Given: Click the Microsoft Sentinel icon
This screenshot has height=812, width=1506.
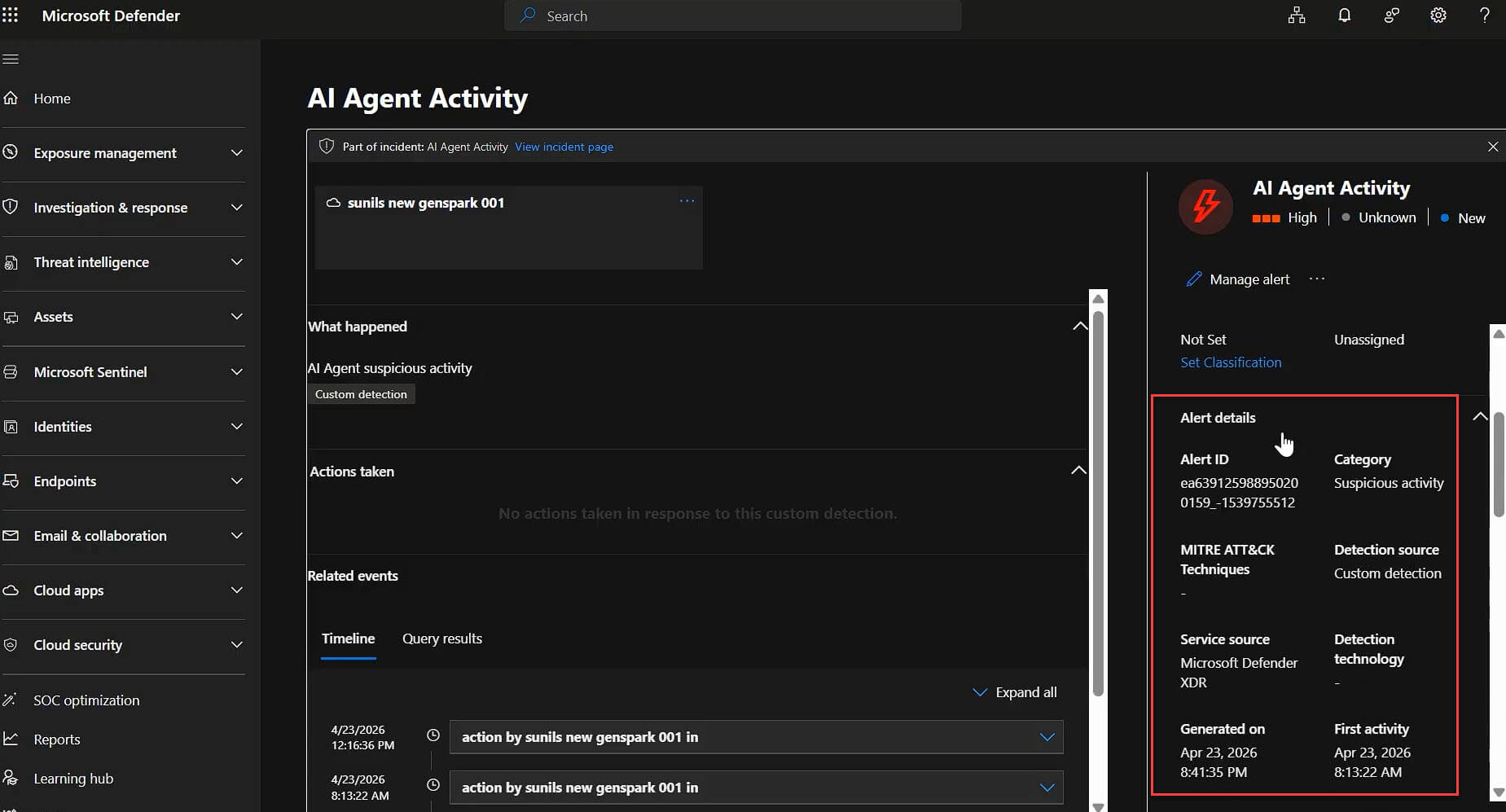Looking at the screenshot, I should (x=11, y=371).
